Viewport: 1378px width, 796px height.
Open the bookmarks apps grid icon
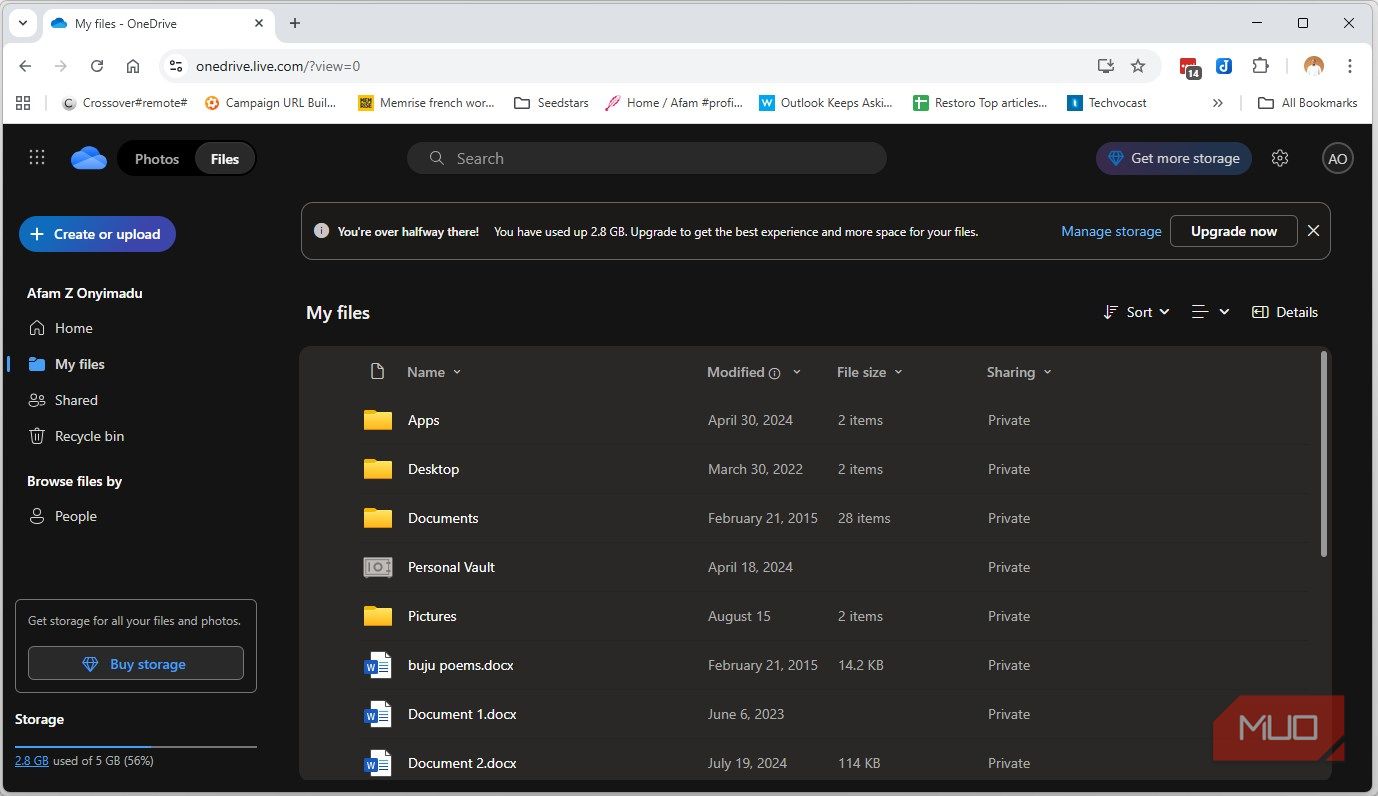pyautogui.click(x=23, y=102)
